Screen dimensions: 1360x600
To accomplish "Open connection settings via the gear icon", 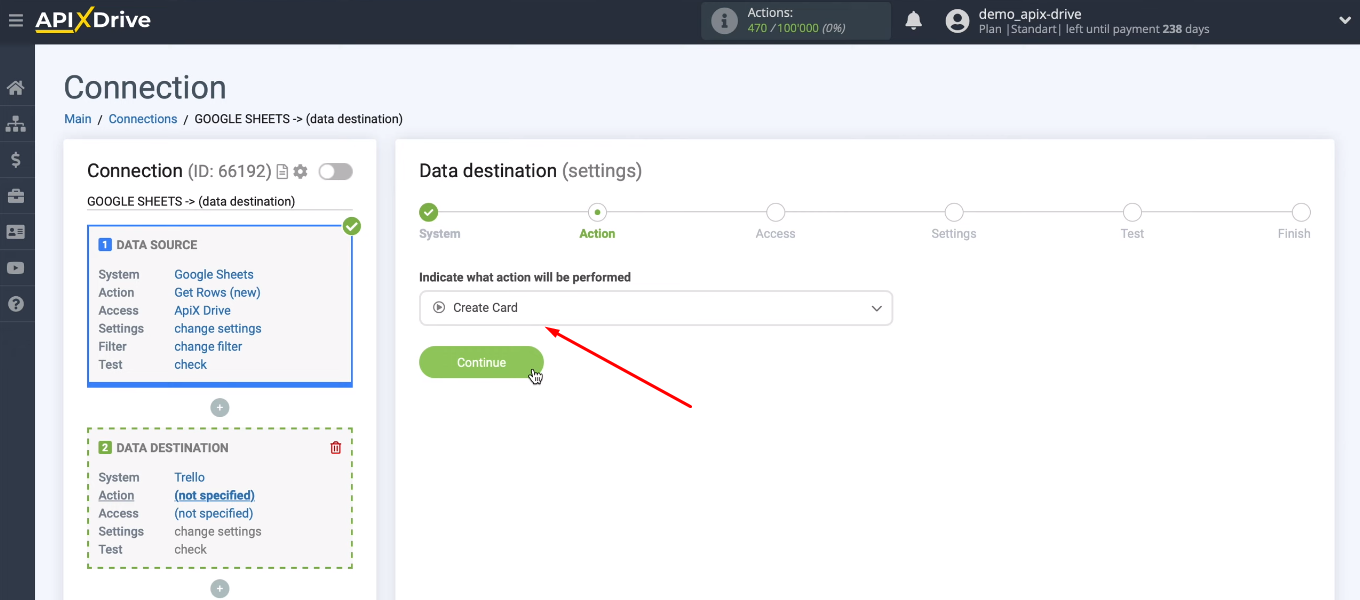I will point(299,171).
